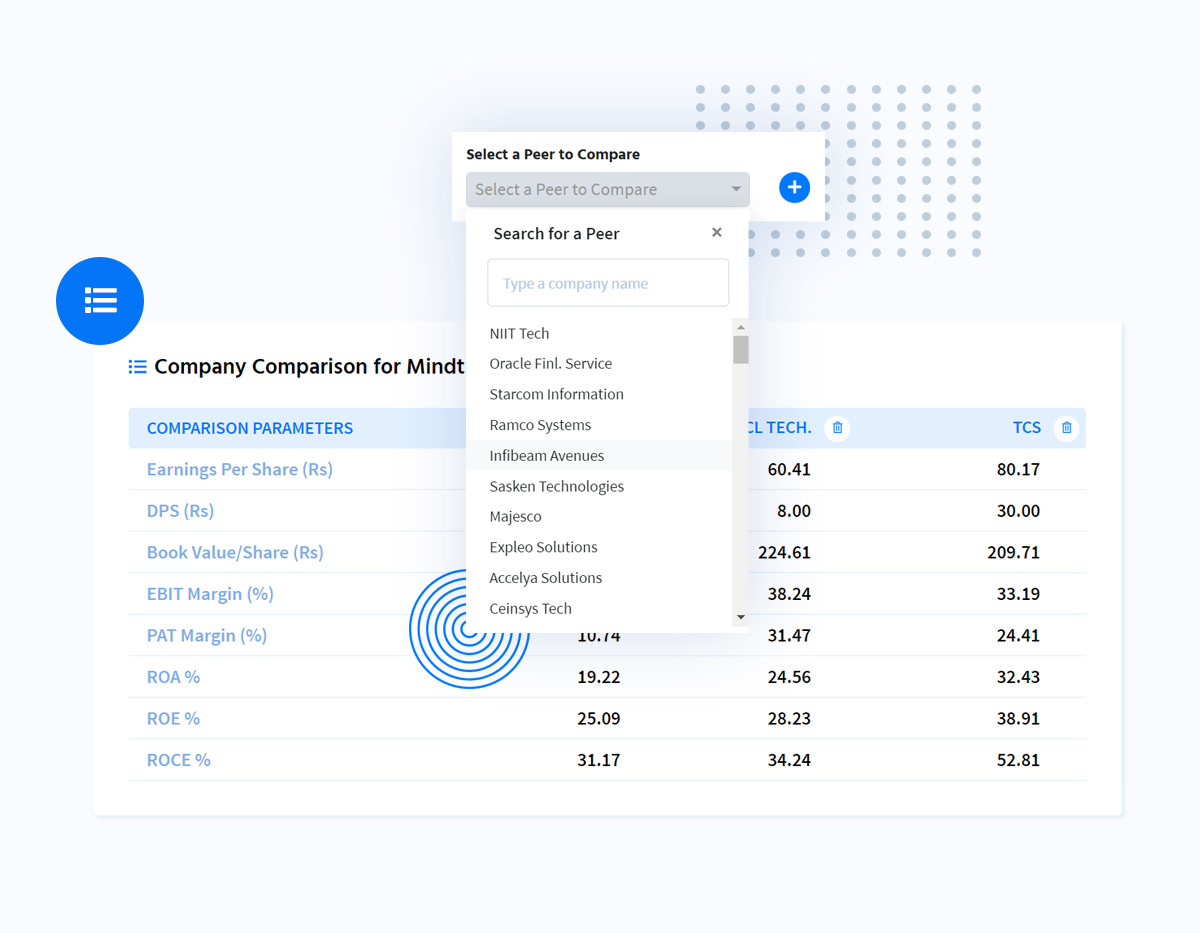Click the Book Value/Share (Rs) parameter
The width and height of the screenshot is (1200, 933).
tap(235, 552)
